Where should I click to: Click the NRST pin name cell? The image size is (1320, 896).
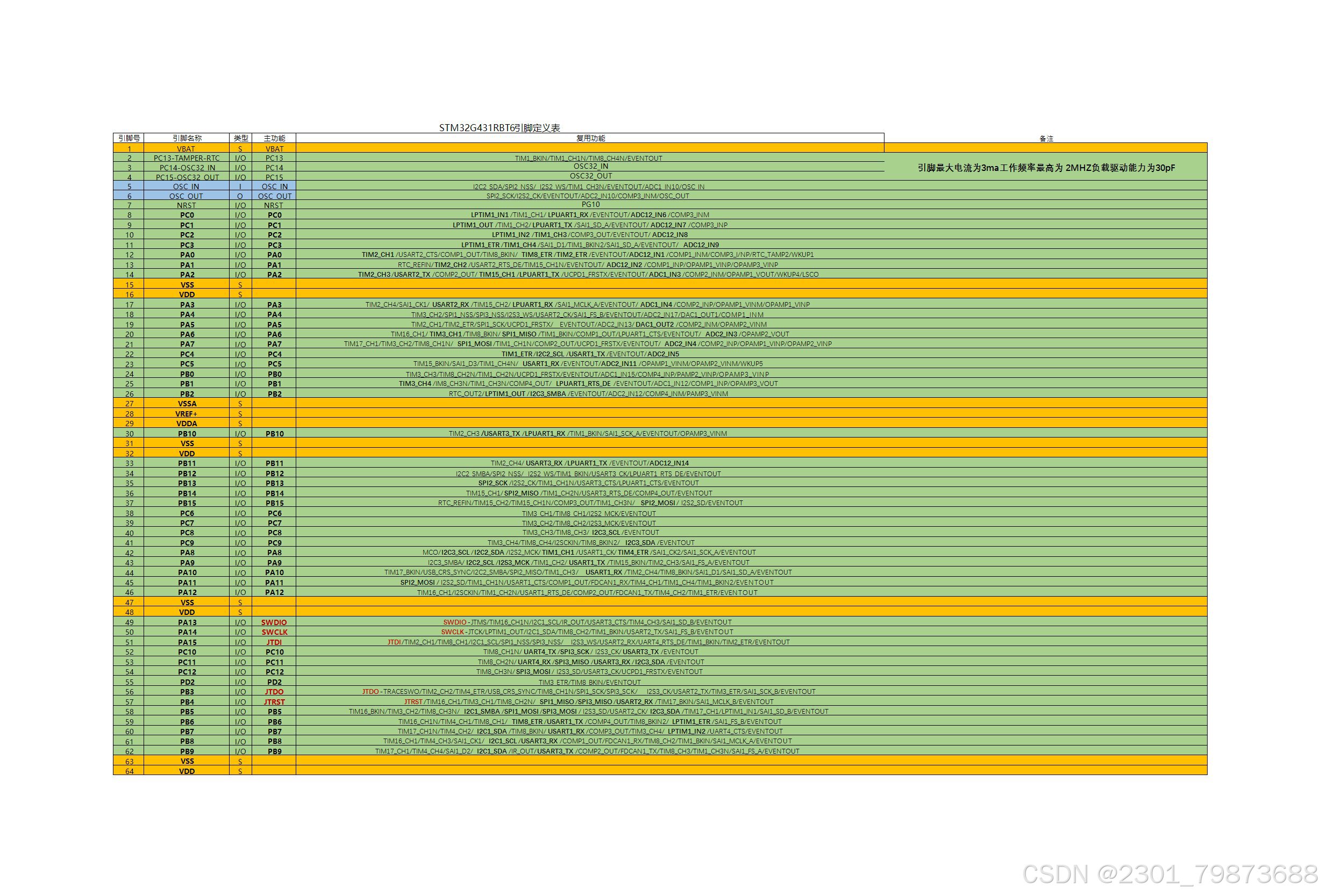click(x=186, y=205)
